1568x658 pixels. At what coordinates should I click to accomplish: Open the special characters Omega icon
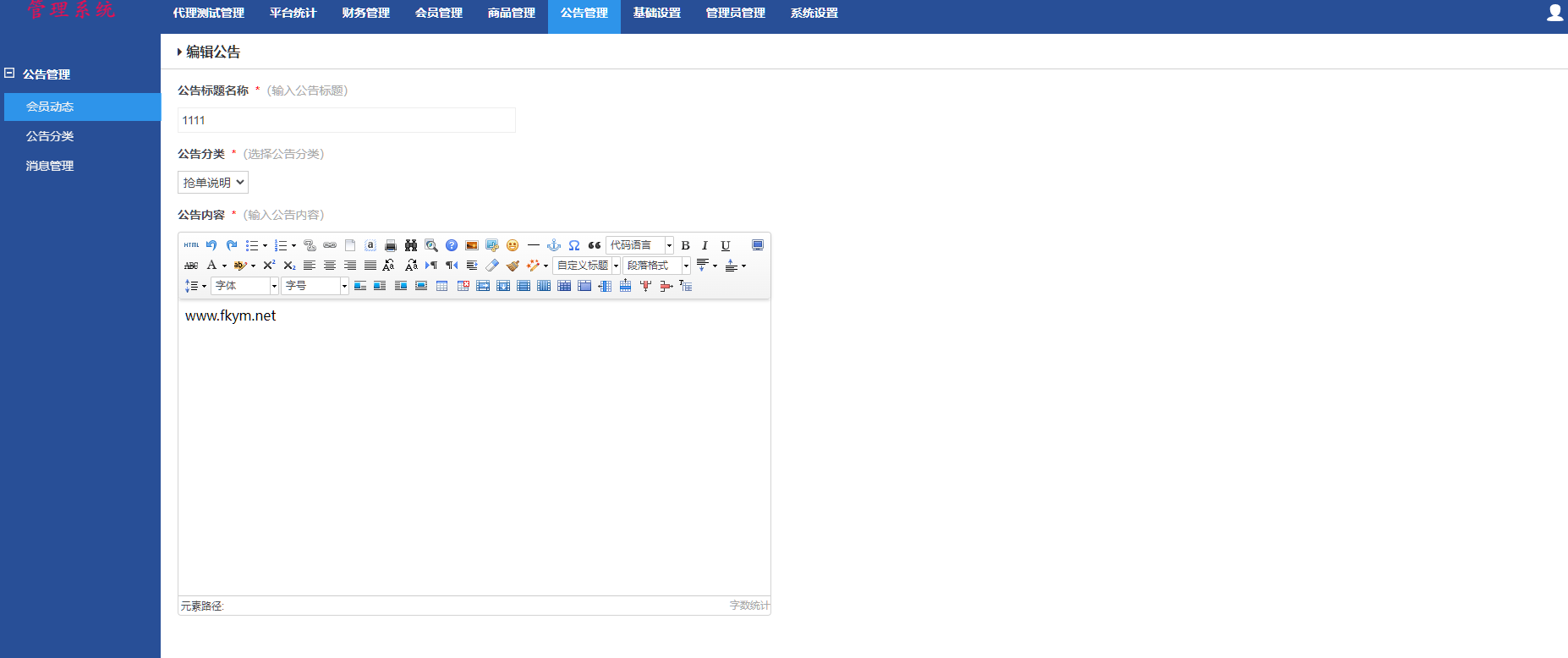pyautogui.click(x=574, y=245)
